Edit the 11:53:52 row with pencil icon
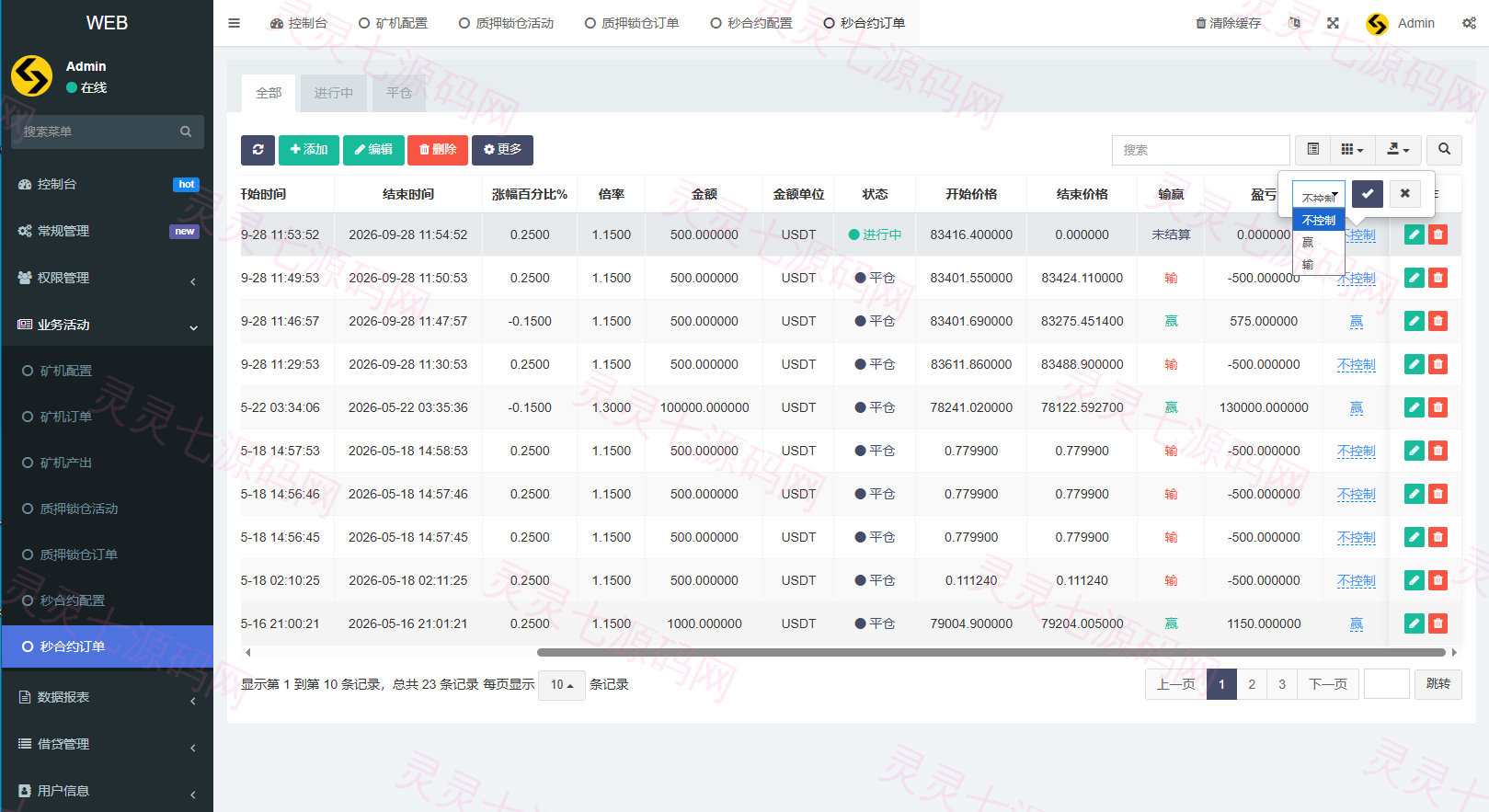The image size is (1489, 812). [x=1415, y=234]
